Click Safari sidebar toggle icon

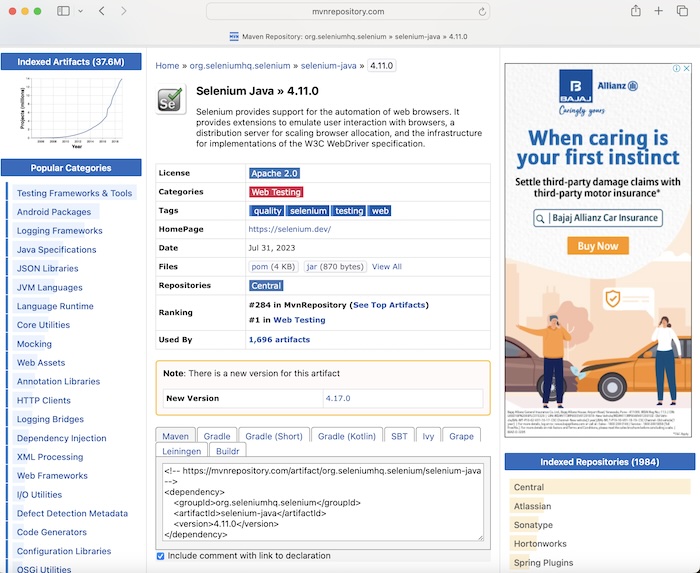pos(63,11)
